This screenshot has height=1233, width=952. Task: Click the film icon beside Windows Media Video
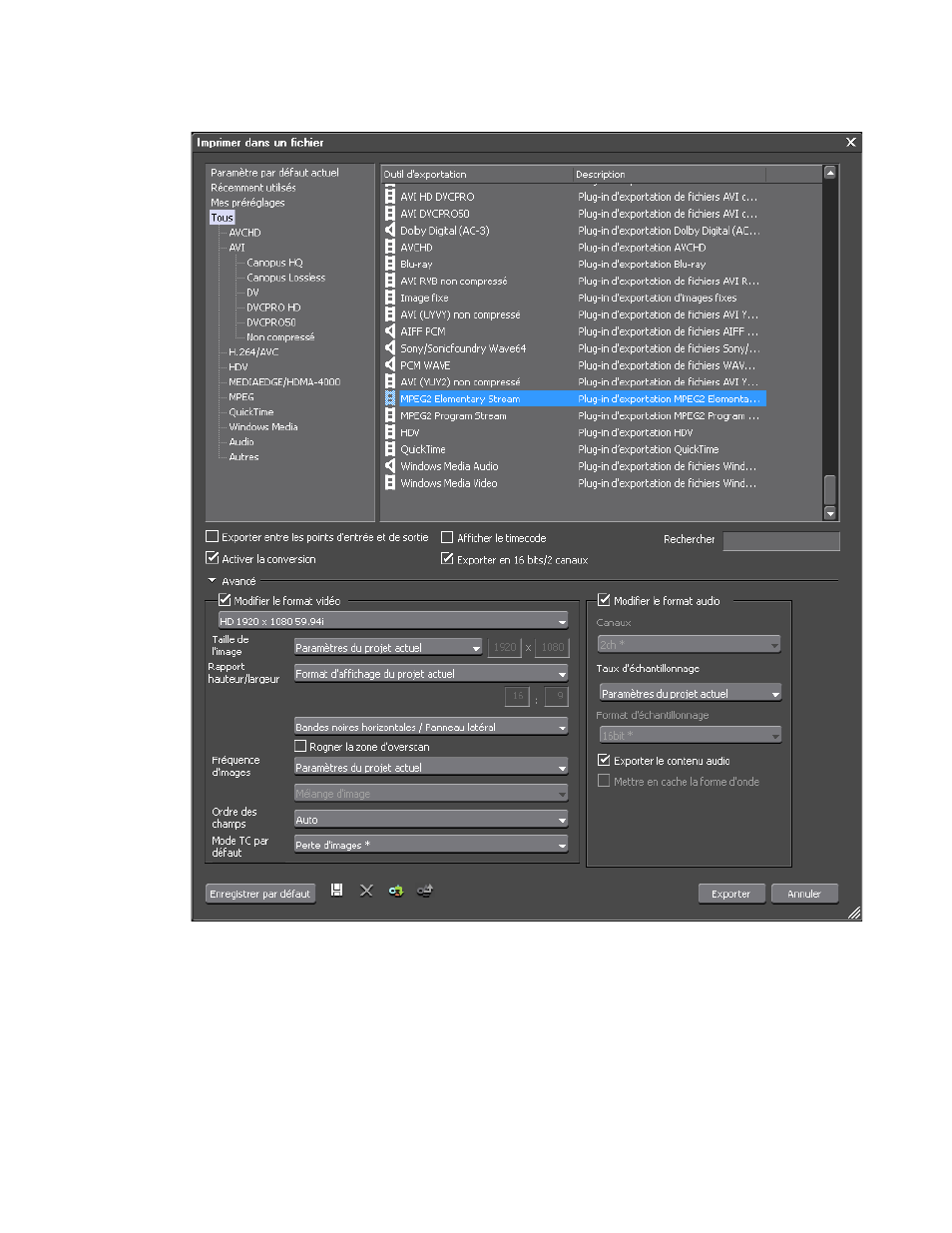390,483
